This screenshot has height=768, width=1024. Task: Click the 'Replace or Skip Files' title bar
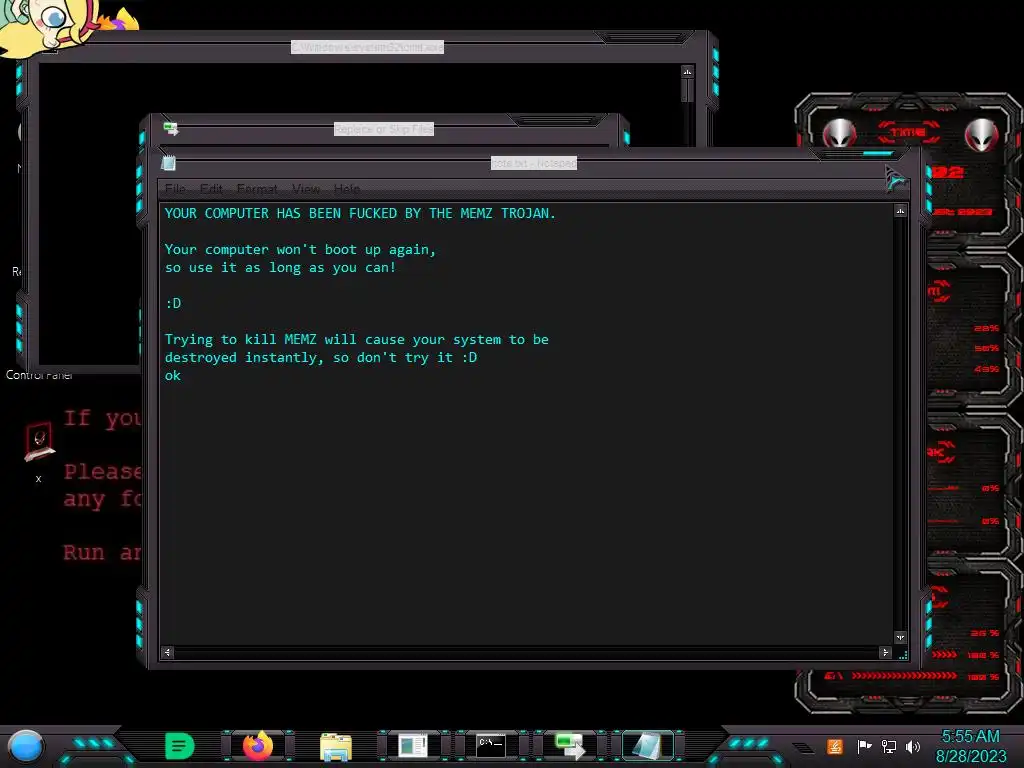point(384,129)
